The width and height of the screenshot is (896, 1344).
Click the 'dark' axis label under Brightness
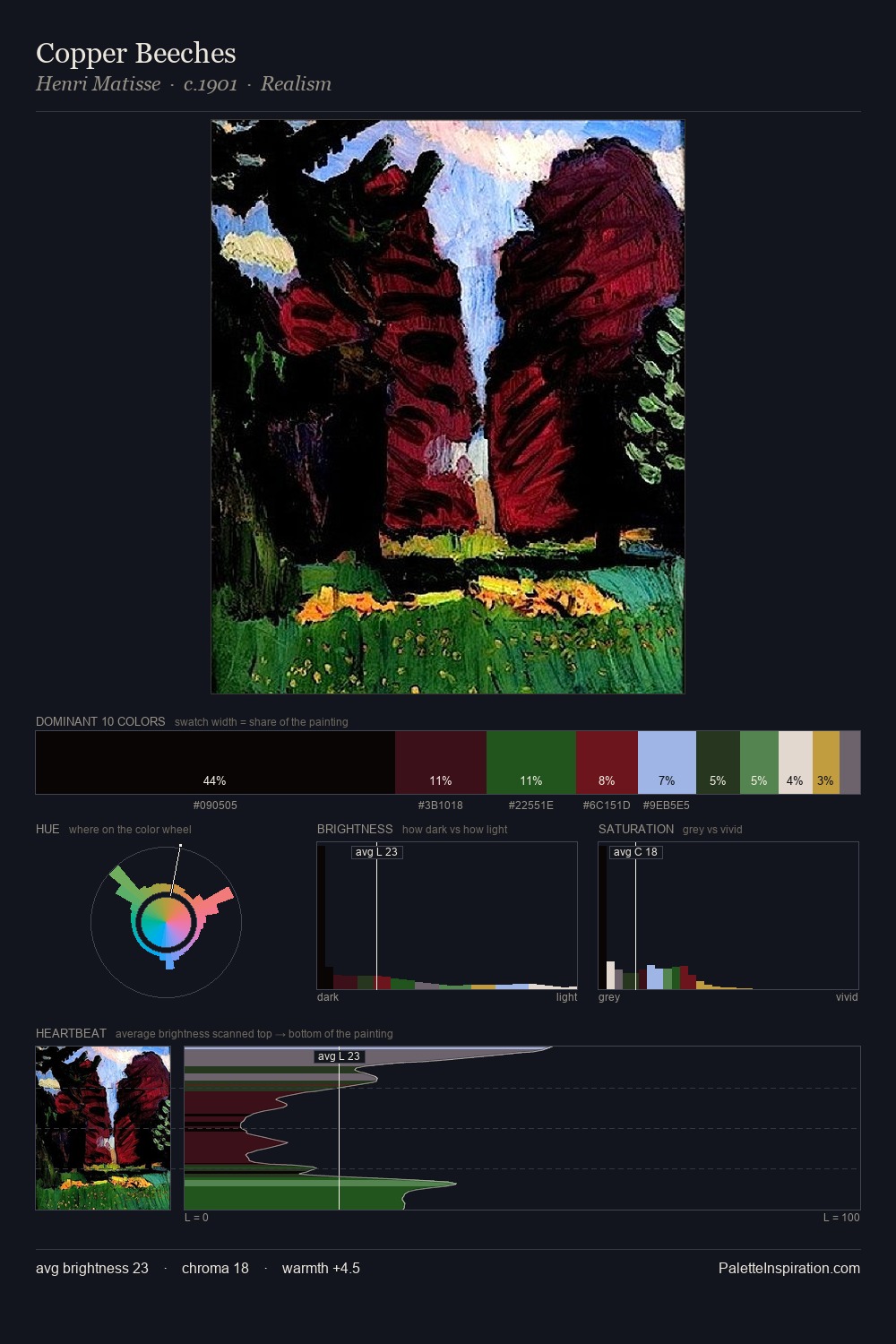click(x=328, y=997)
